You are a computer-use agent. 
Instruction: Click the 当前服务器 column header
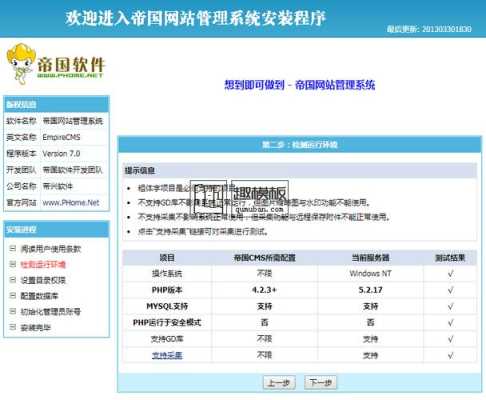pyautogui.click(x=370, y=258)
